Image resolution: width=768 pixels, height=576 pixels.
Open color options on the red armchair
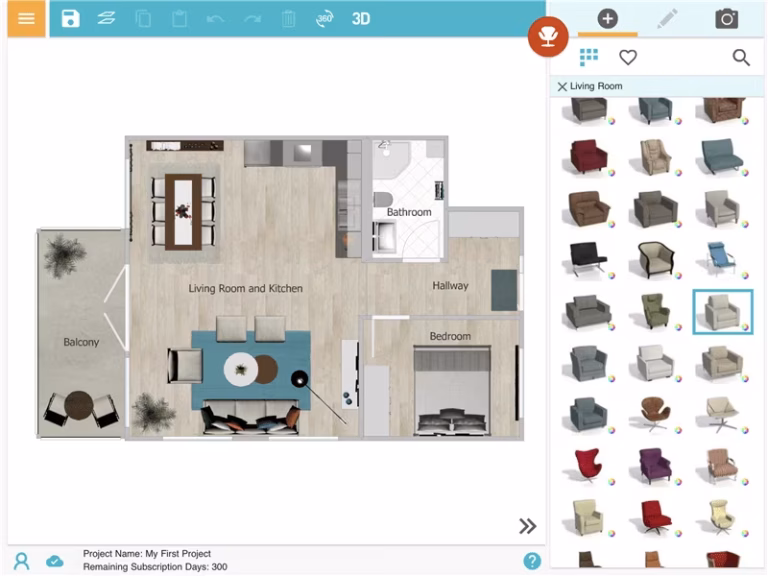coord(611,173)
